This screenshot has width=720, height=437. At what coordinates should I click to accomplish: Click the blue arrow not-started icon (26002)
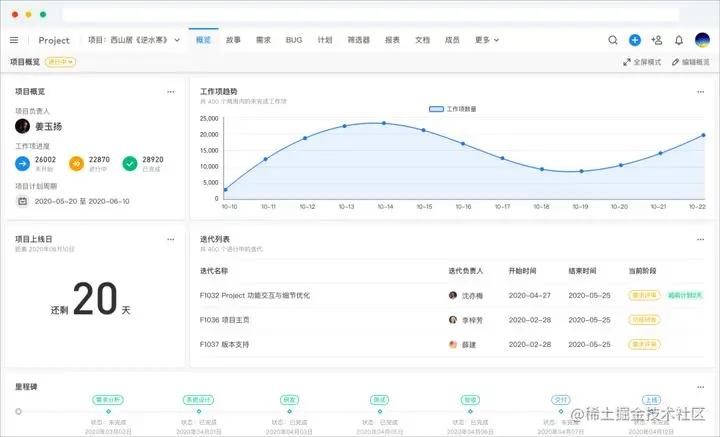(x=22, y=163)
